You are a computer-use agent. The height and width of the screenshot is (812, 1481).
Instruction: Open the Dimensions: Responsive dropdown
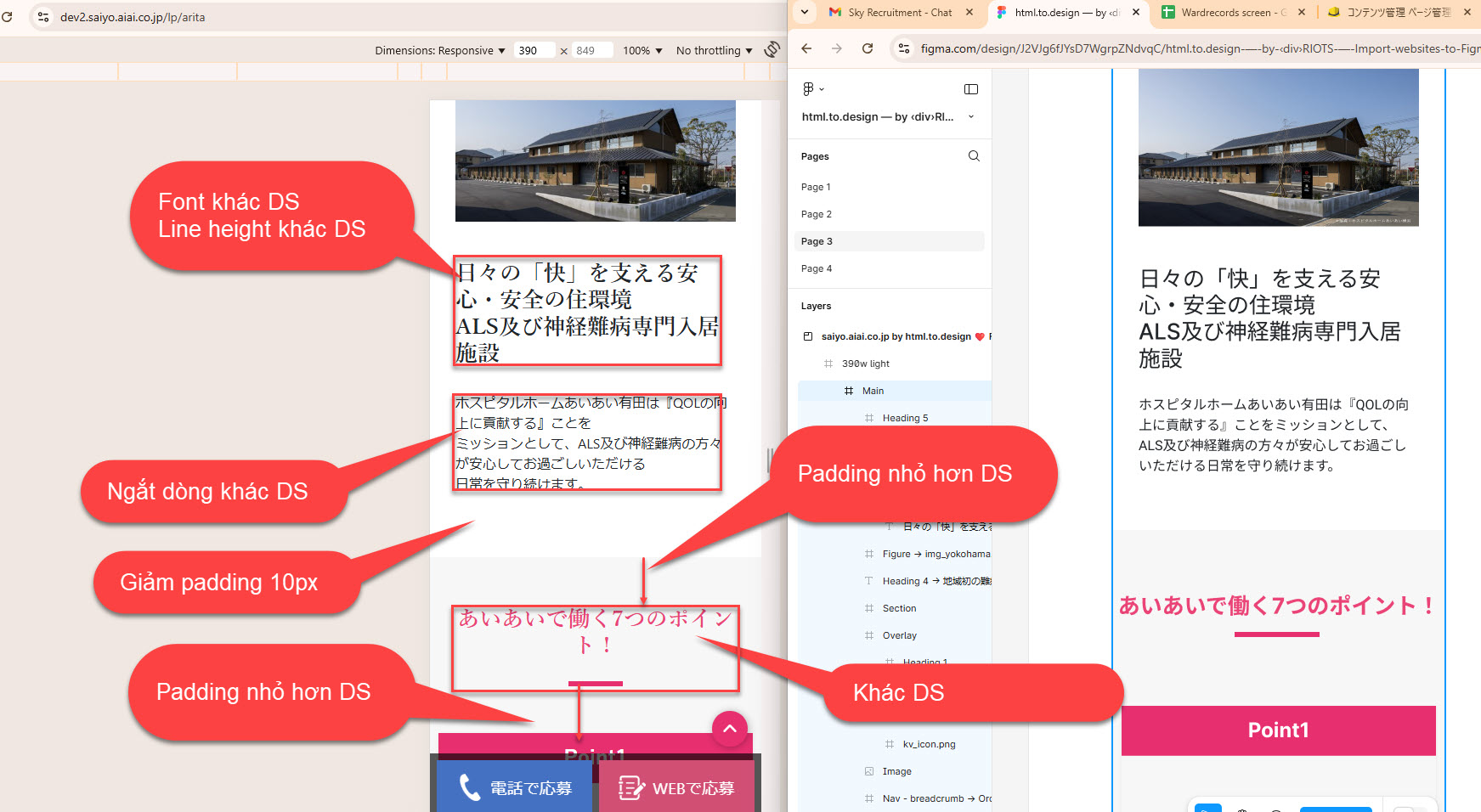(439, 51)
